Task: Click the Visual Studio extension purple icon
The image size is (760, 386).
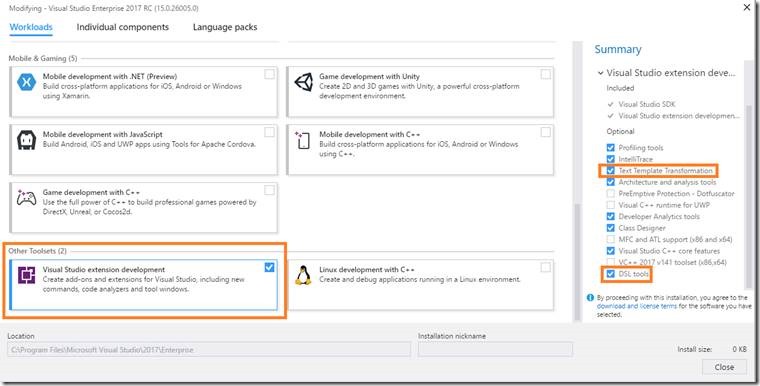Action: pos(26,275)
